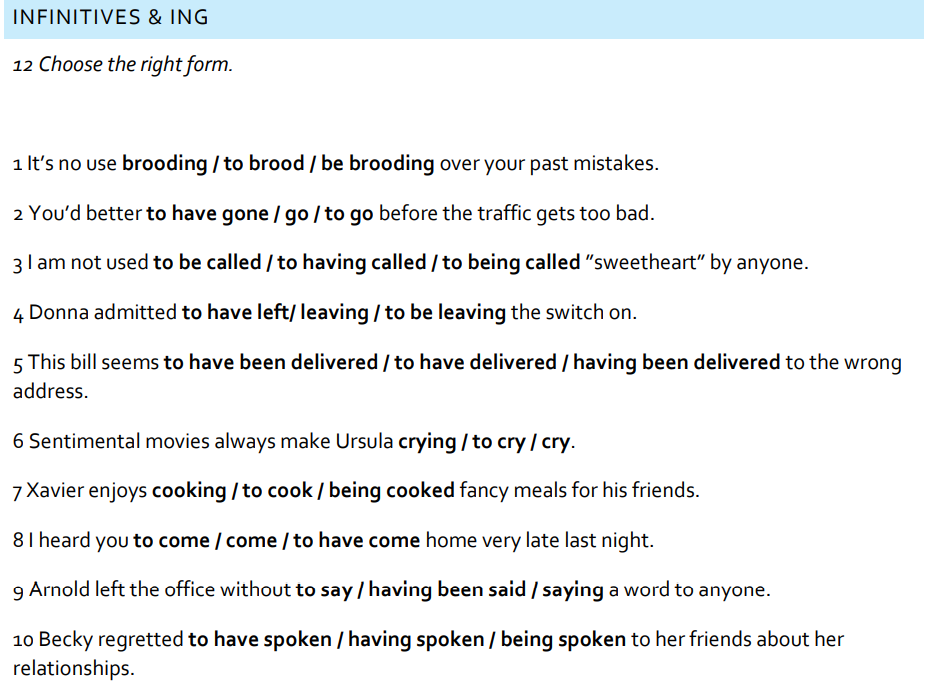Select 'to being called' in sentence 3
The image size is (951, 684).
coord(511,263)
